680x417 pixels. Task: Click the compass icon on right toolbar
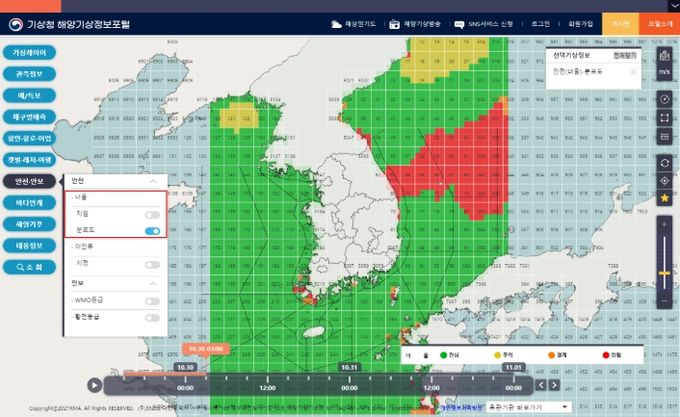coord(665,99)
